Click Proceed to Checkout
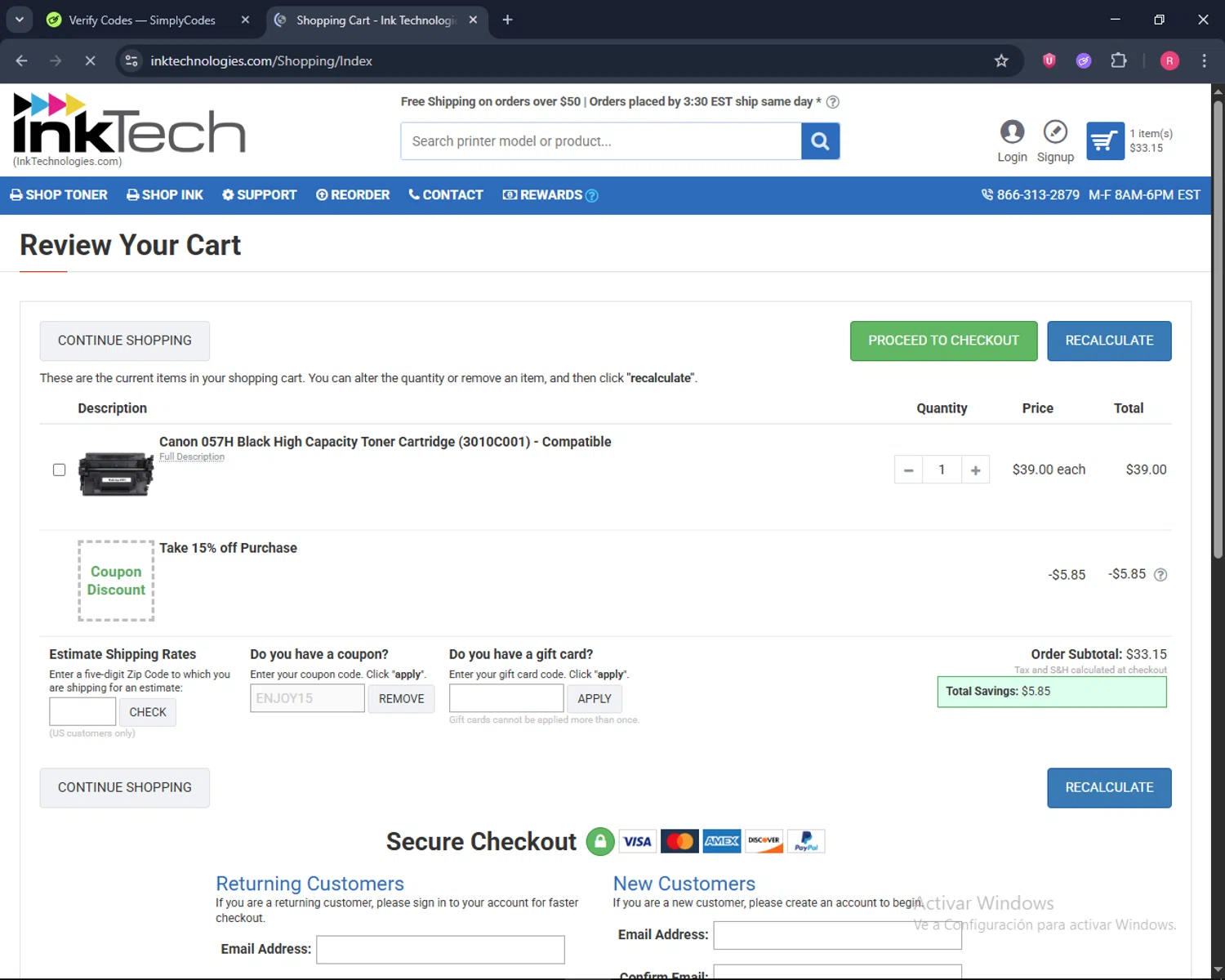 pyautogui.click(x=943, y=341)
